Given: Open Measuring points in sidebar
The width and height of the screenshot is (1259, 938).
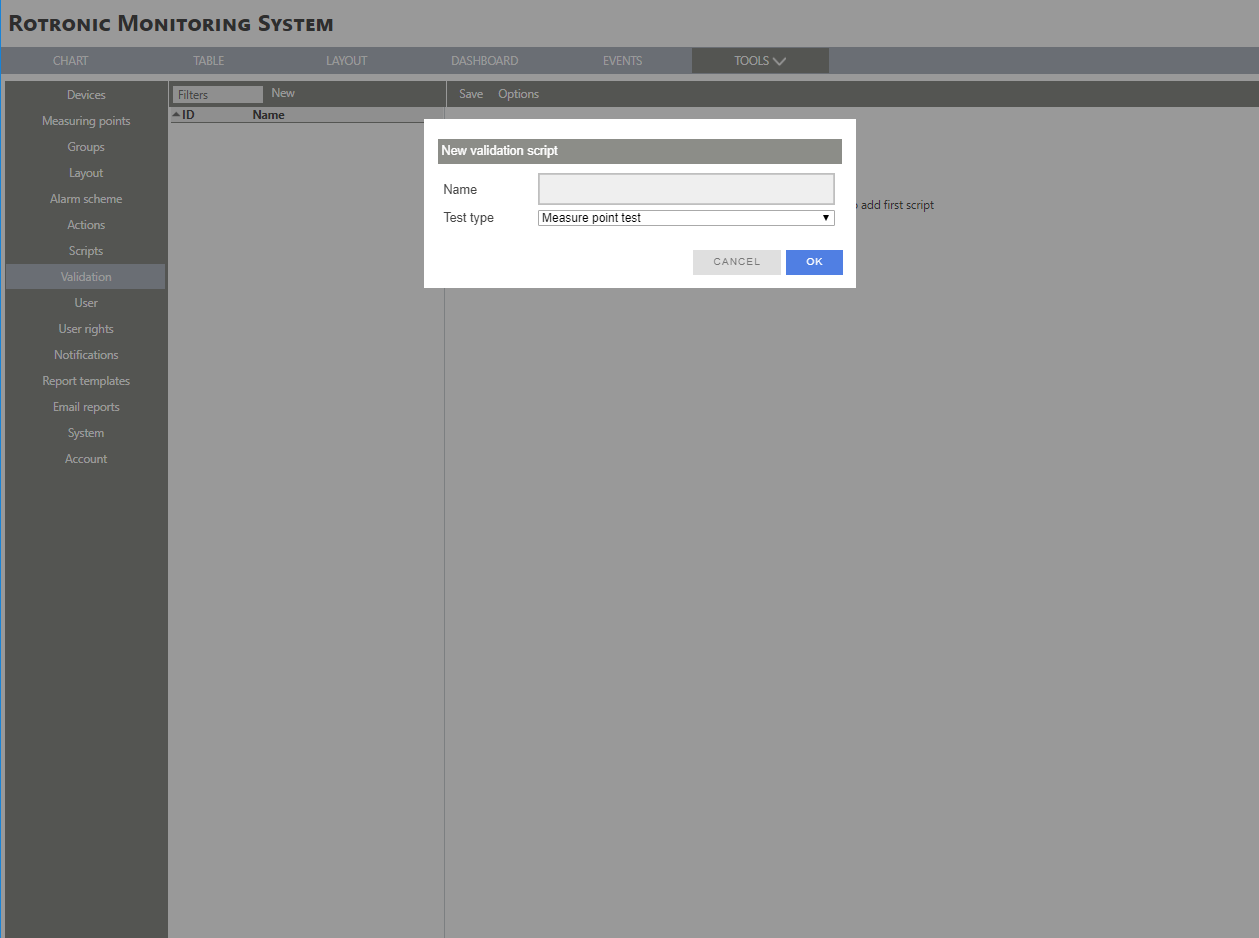Looking at the screenshot, I should 86,121.
